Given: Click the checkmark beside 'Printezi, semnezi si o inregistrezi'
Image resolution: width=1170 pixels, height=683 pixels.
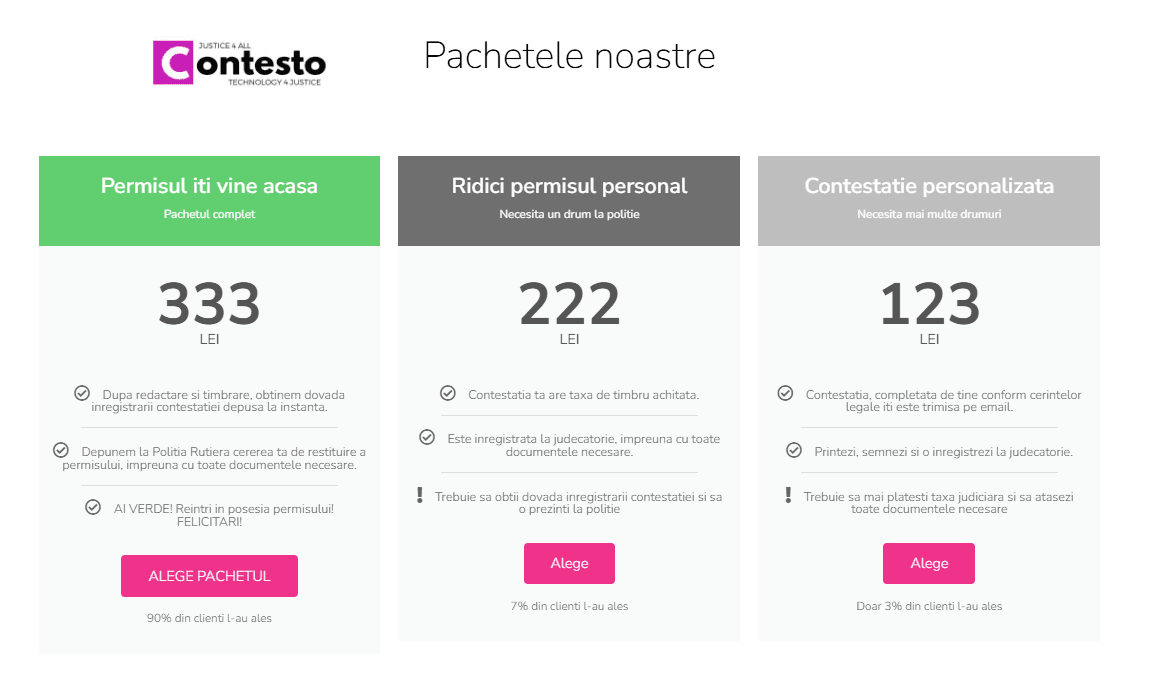Looking at the screenshot, I should coord(795,451).
